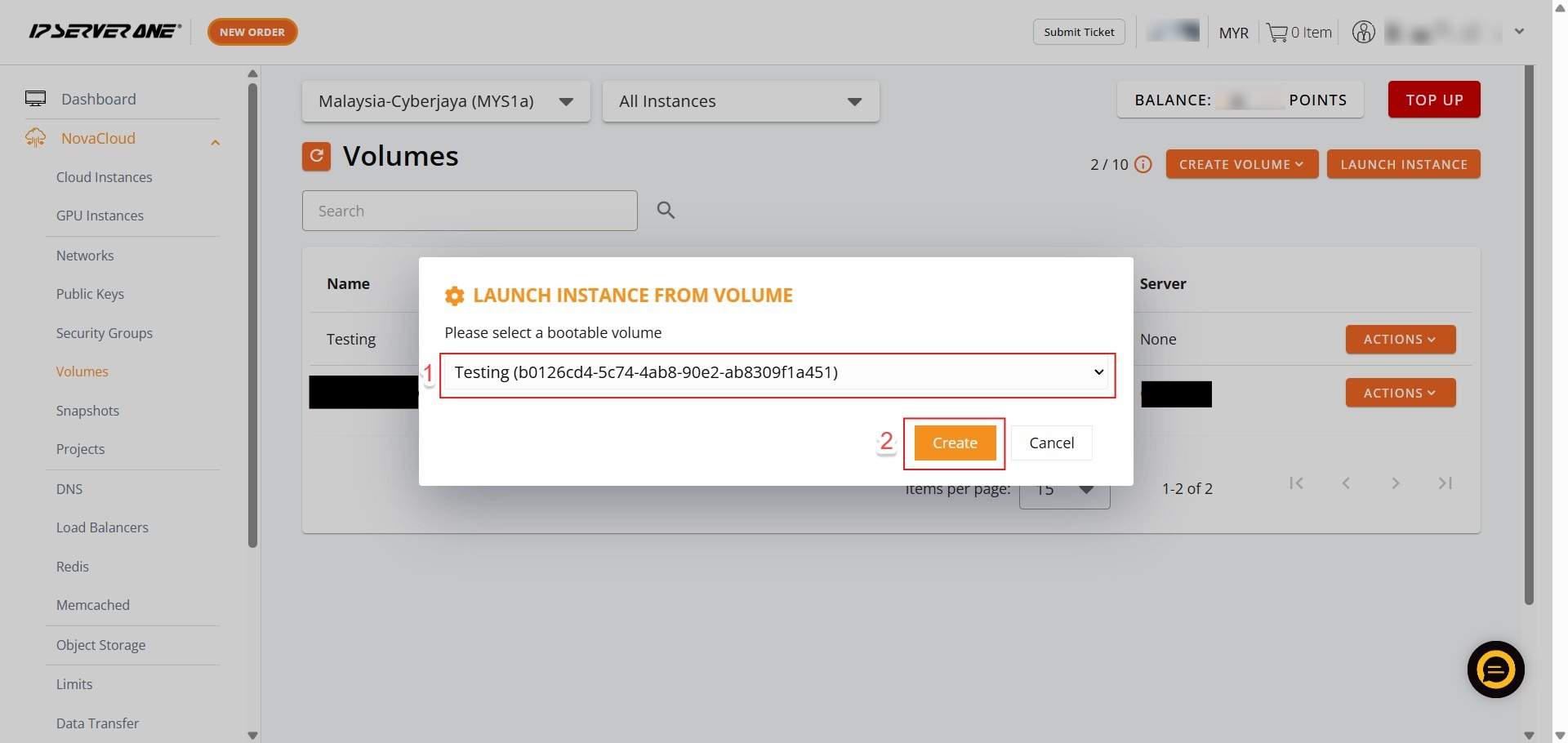Open the shopping cart icon
The image size is (1568, 743).
click(1276, 33)
